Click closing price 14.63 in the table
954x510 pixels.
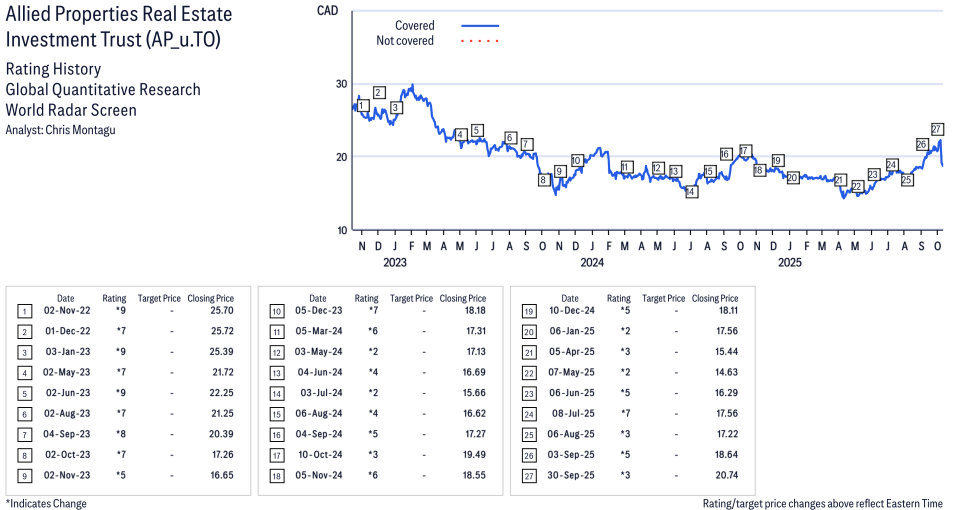[x=715, y=373]
